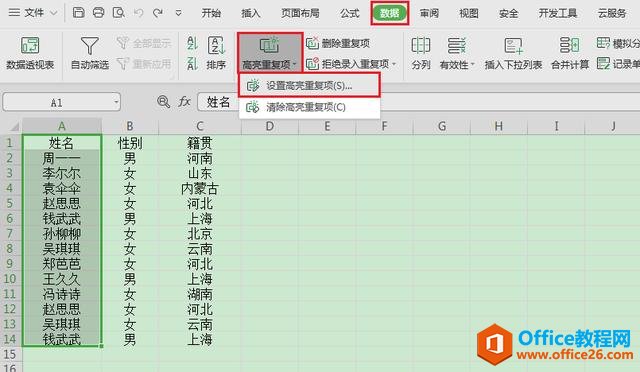Screen dimensions: 640x372
Task: Select row 15 header
Action: pos(10,354)
